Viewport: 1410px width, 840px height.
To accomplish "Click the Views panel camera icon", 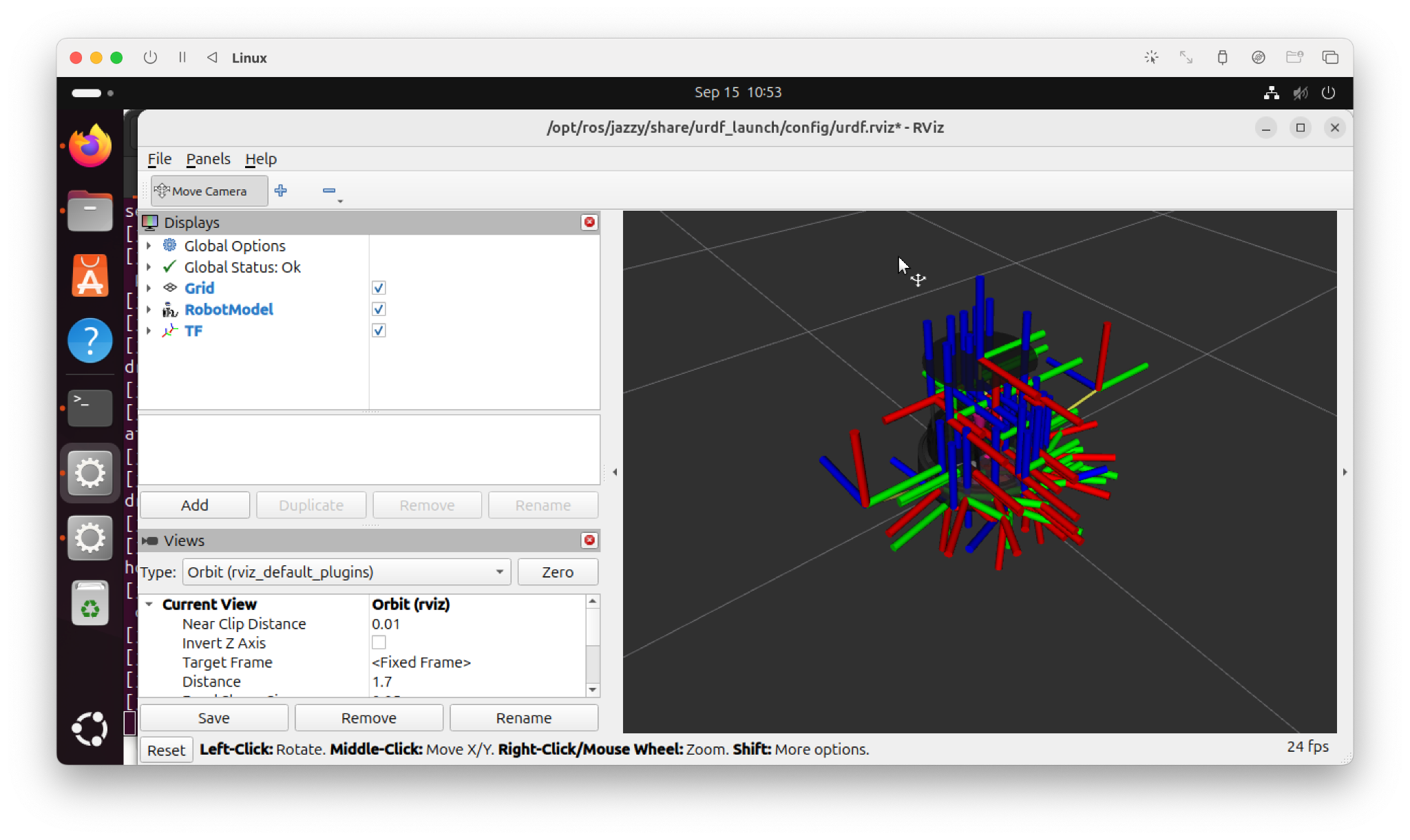I will coord(150,540).
